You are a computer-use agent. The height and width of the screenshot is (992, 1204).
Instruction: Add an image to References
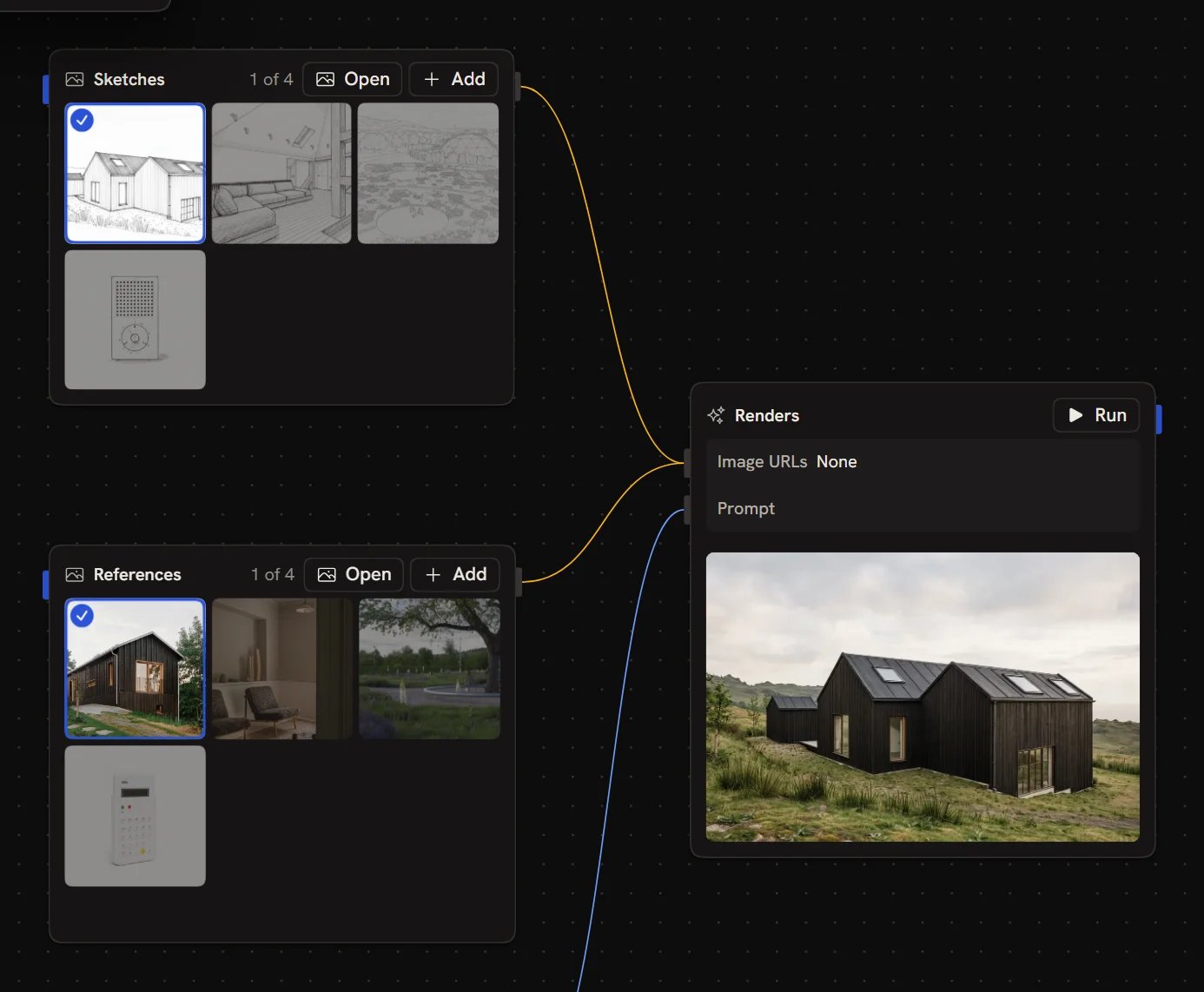click(455, 574)
